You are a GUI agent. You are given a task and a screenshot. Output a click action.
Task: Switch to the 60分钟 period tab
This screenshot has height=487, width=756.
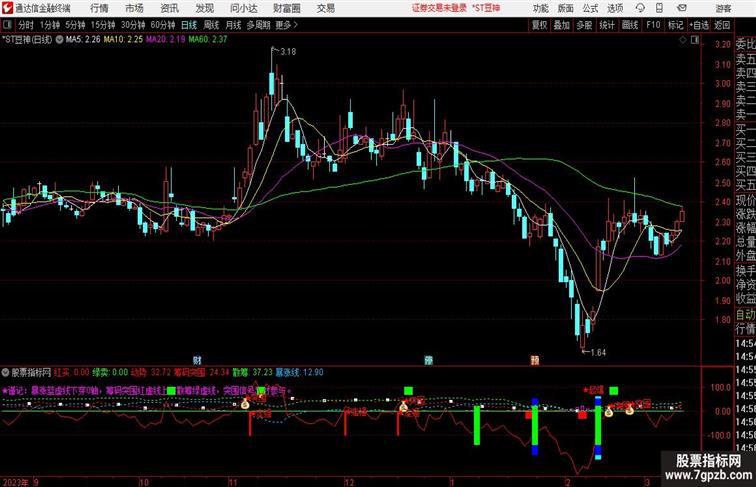(x=163, y=25)
